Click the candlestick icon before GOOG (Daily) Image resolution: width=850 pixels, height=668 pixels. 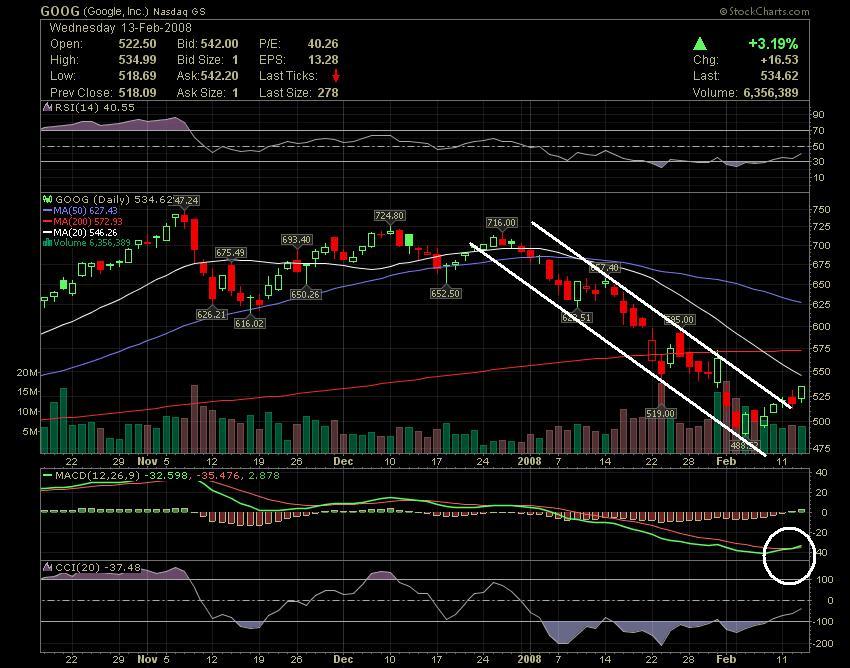48,200
